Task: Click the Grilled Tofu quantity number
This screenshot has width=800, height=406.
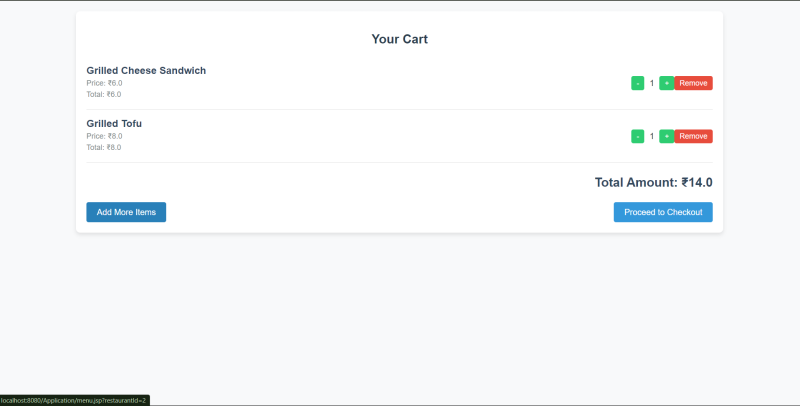Action: (x=652, y=136)
